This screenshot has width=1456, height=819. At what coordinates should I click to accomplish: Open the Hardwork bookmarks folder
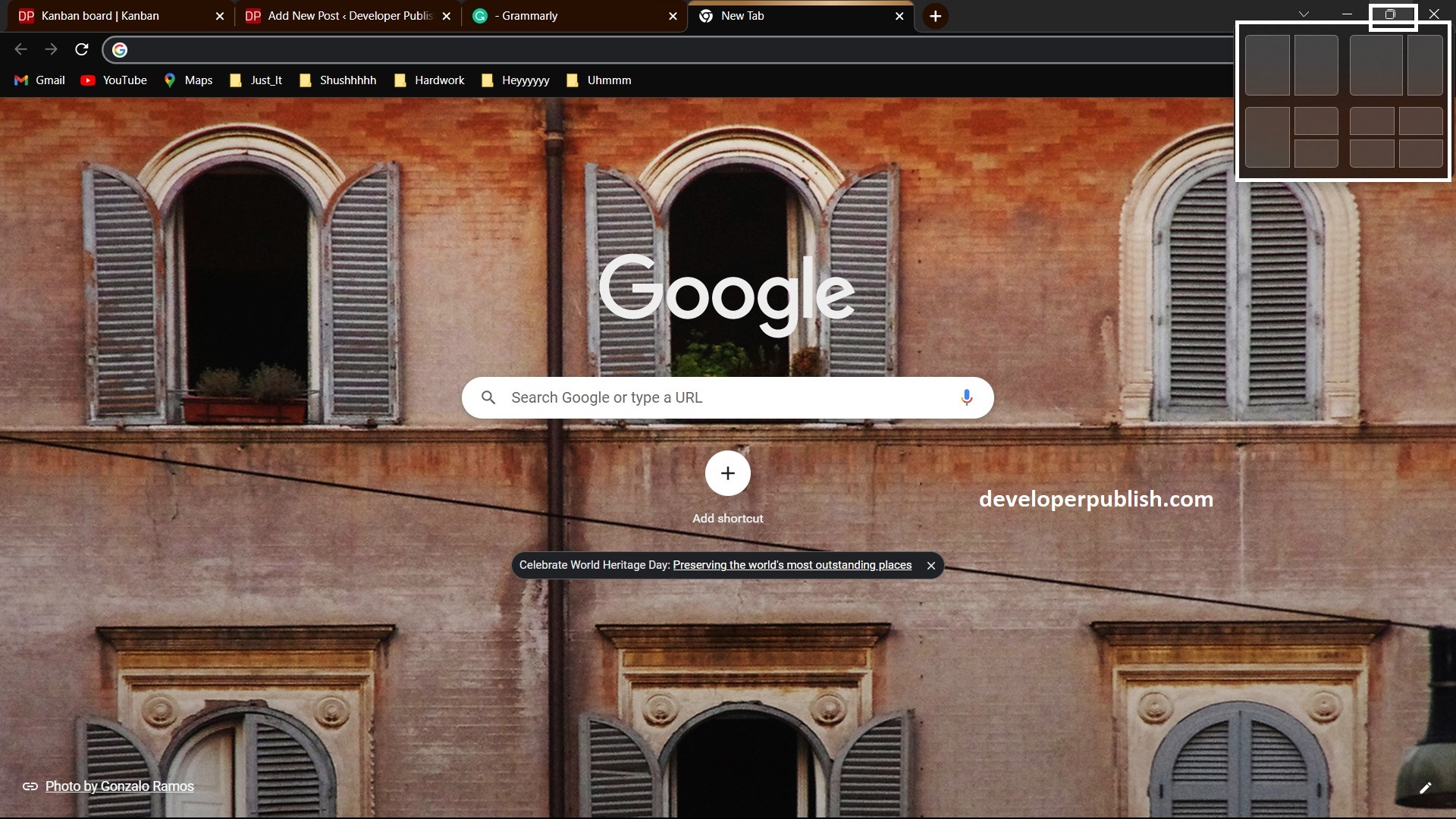pos(429,80)
